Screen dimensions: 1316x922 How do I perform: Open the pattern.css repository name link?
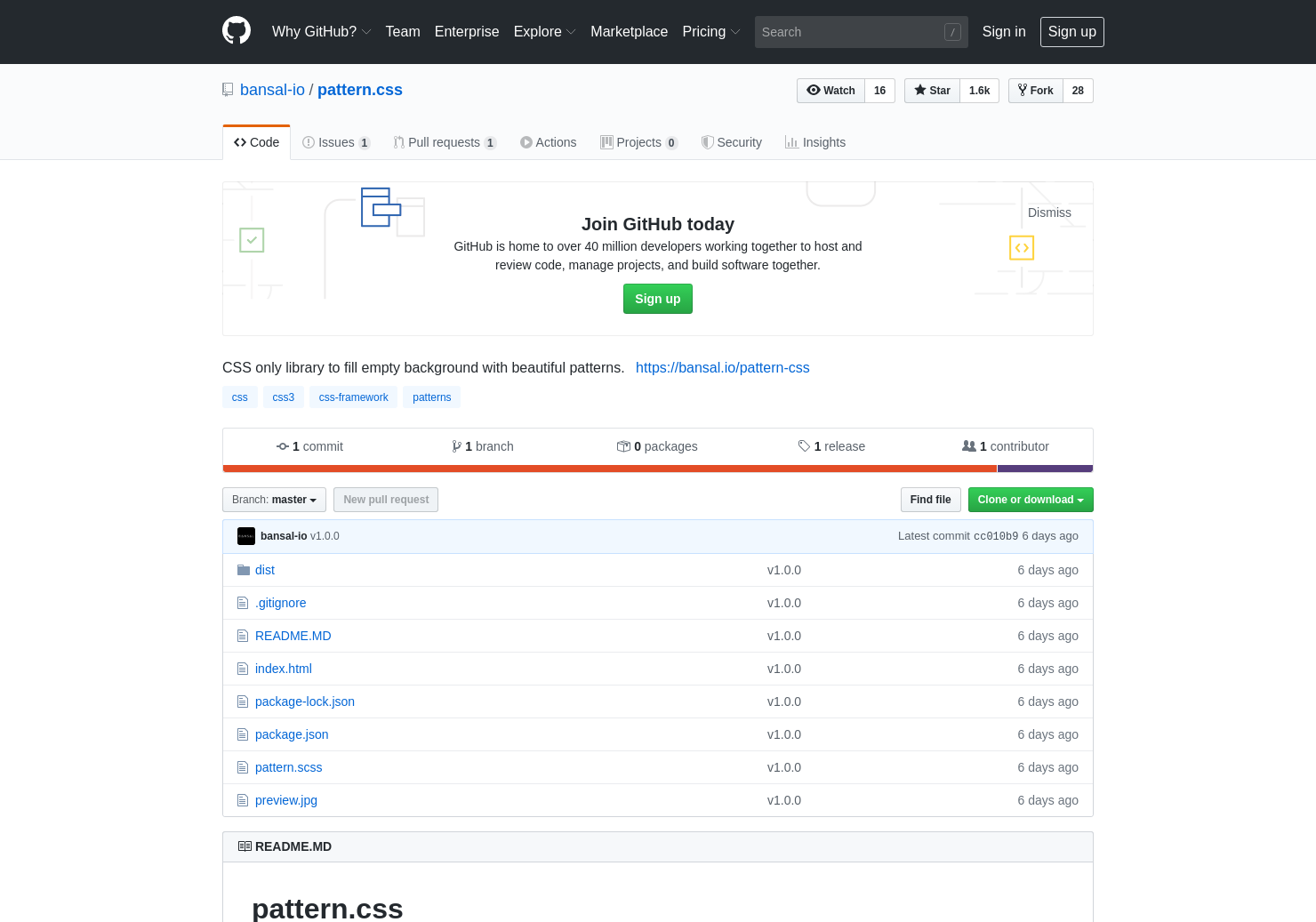click(360, 90)
